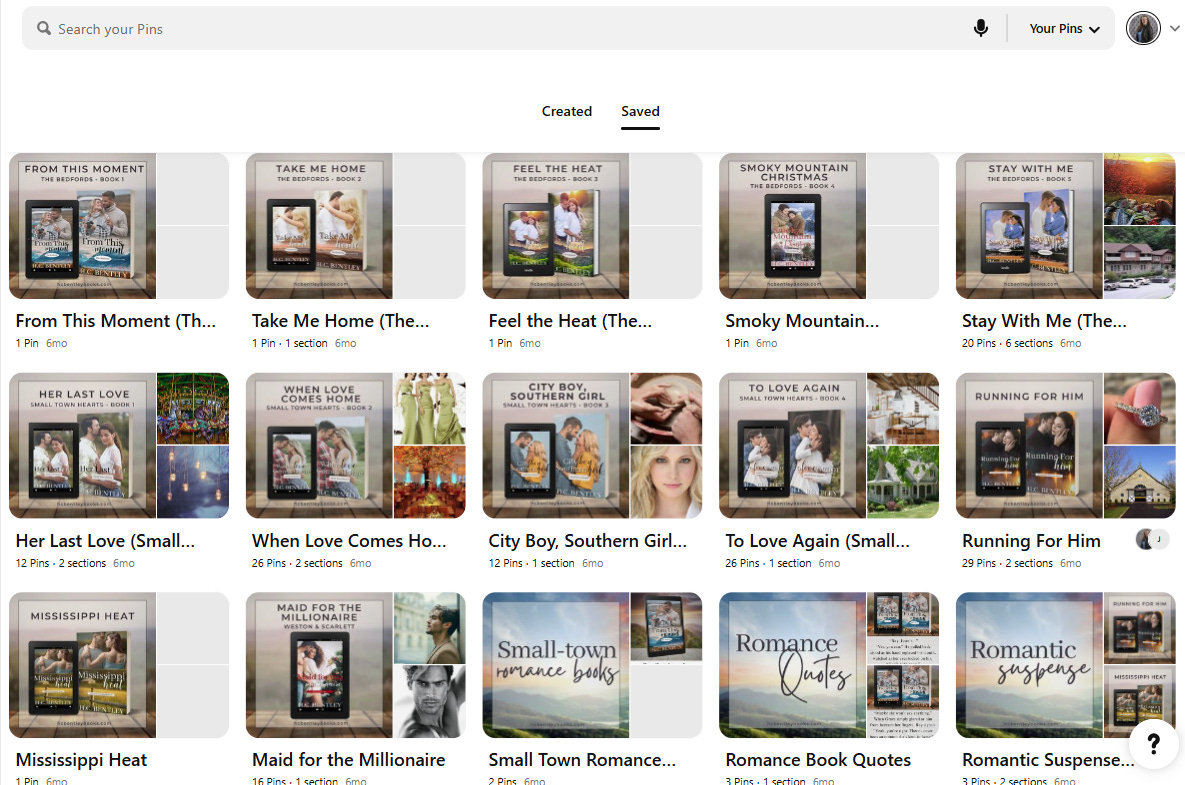
Task: Click the blonde woman portrait photo
Action: tap(666, 482)
